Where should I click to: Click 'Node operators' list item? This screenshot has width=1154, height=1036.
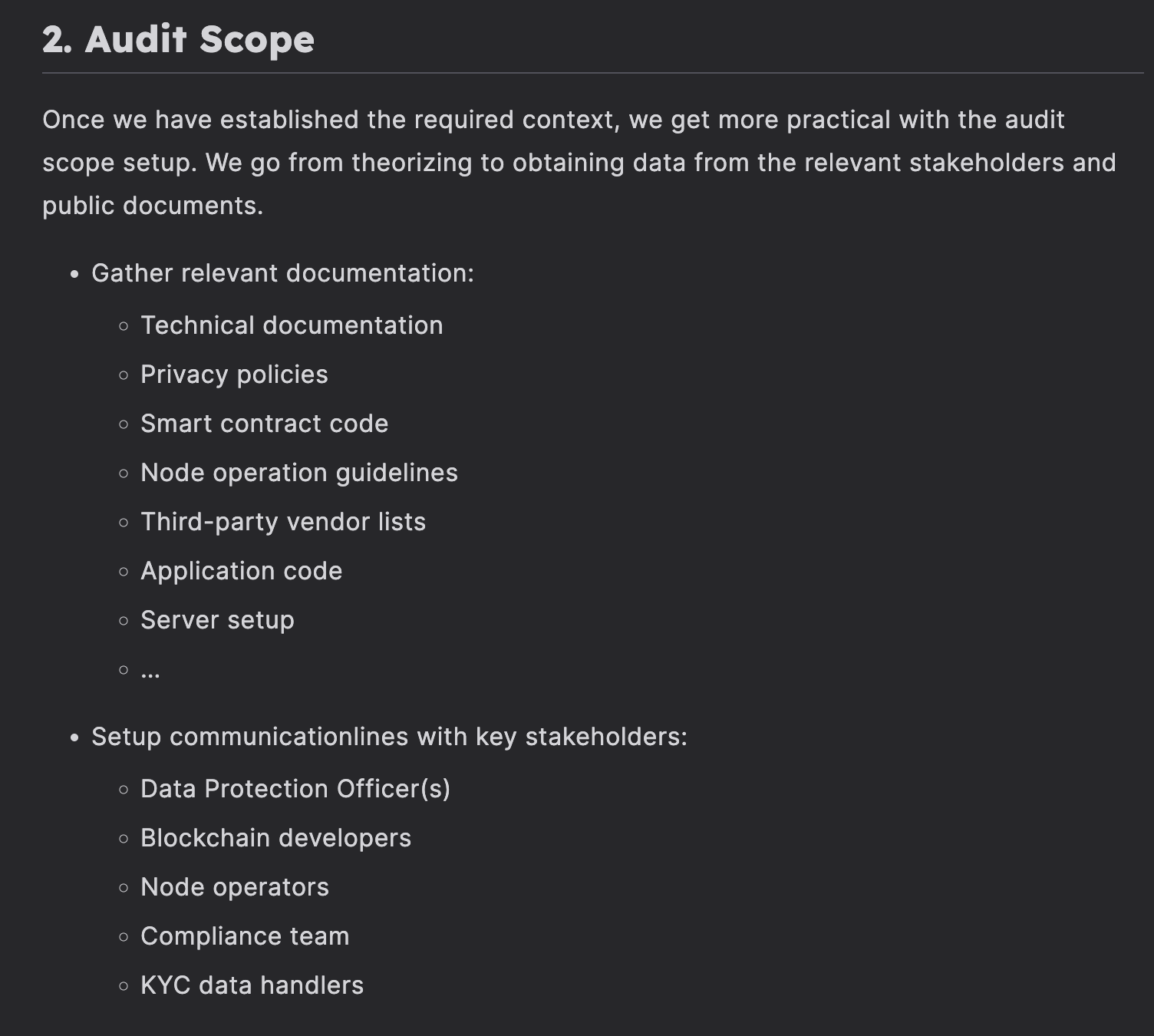pyautogui.click(x=235, y=887)
